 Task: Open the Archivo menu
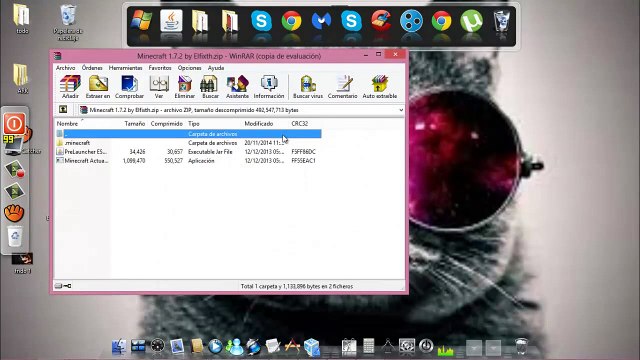pos(65,68)
